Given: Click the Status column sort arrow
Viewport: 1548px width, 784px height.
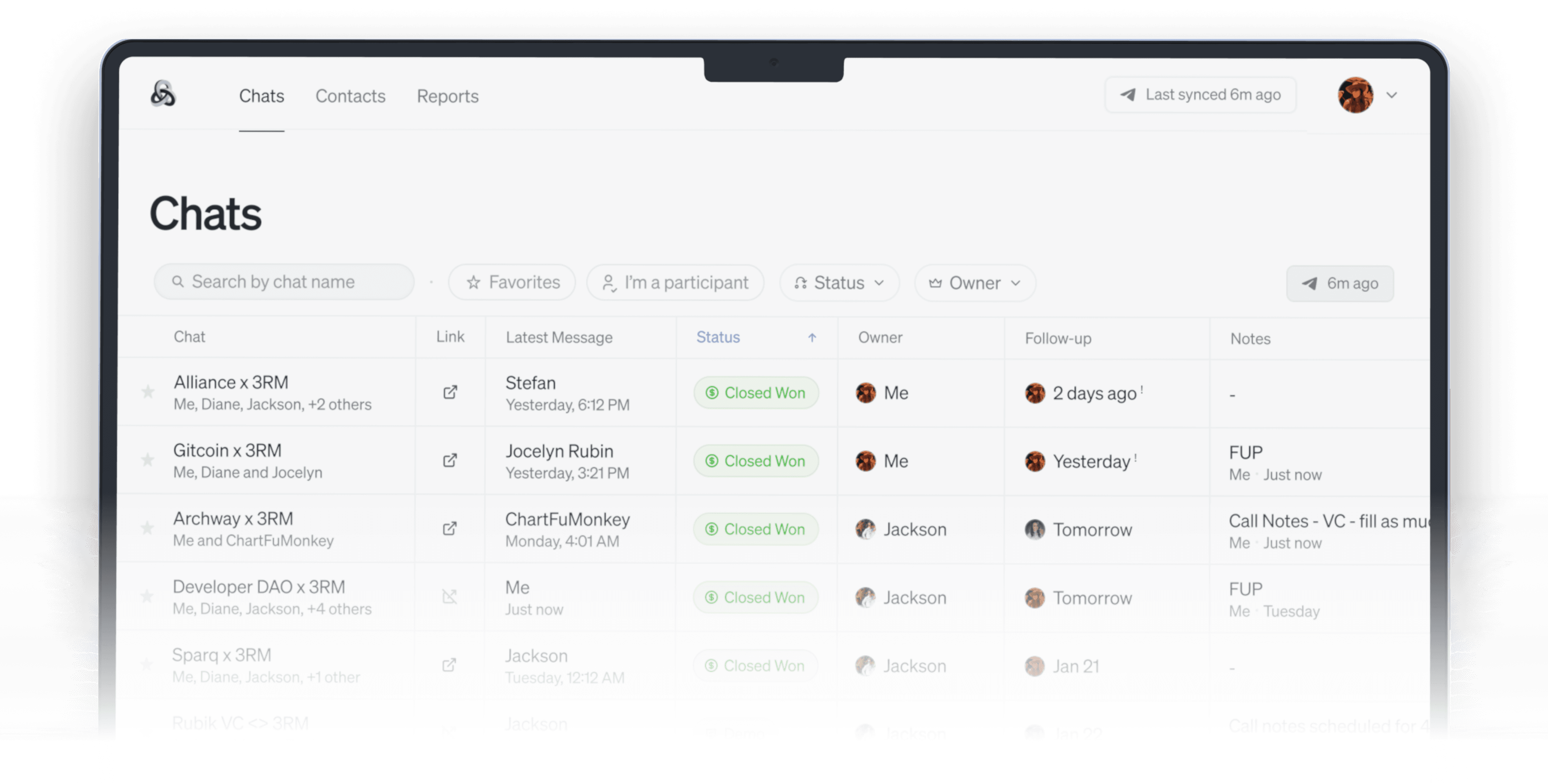Looking at the screenshot, I should (812, 338).
